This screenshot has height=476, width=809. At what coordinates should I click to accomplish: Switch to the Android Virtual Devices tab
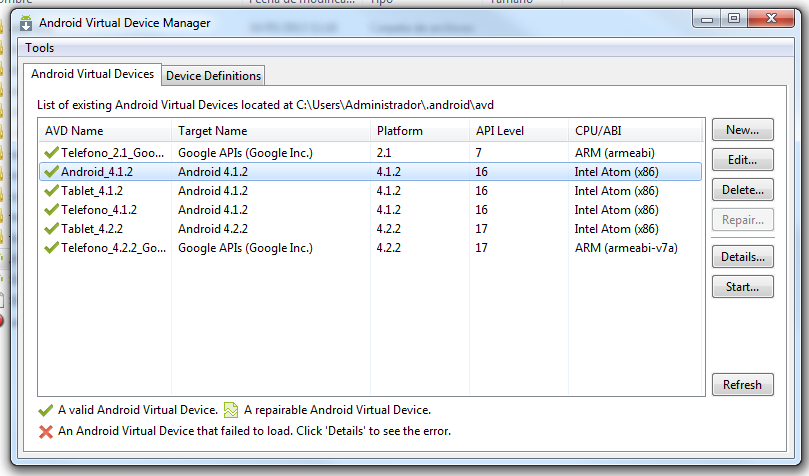click(x=92, y=74)
